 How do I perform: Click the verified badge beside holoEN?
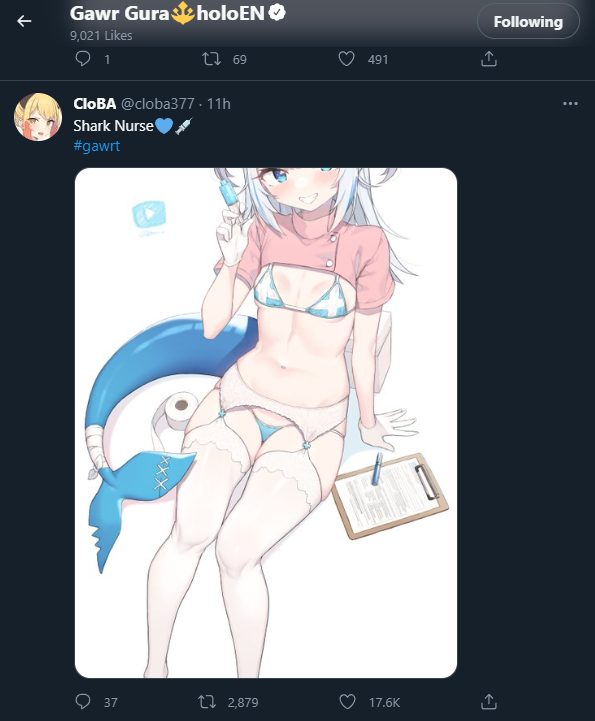pos(277,13)
